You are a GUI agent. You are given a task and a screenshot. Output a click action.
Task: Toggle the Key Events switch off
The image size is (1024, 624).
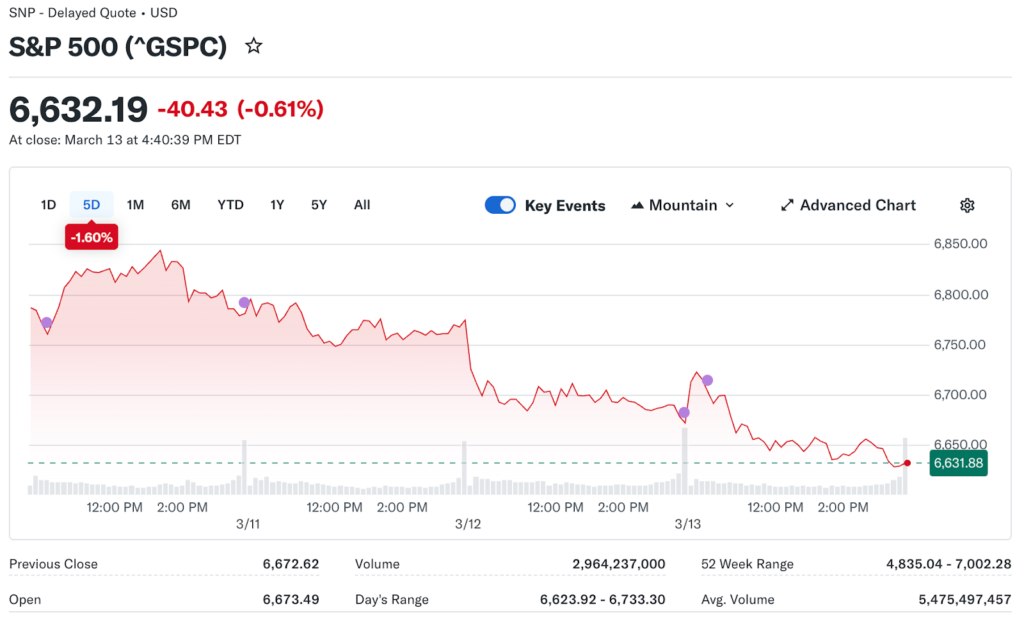coord(500,205)
